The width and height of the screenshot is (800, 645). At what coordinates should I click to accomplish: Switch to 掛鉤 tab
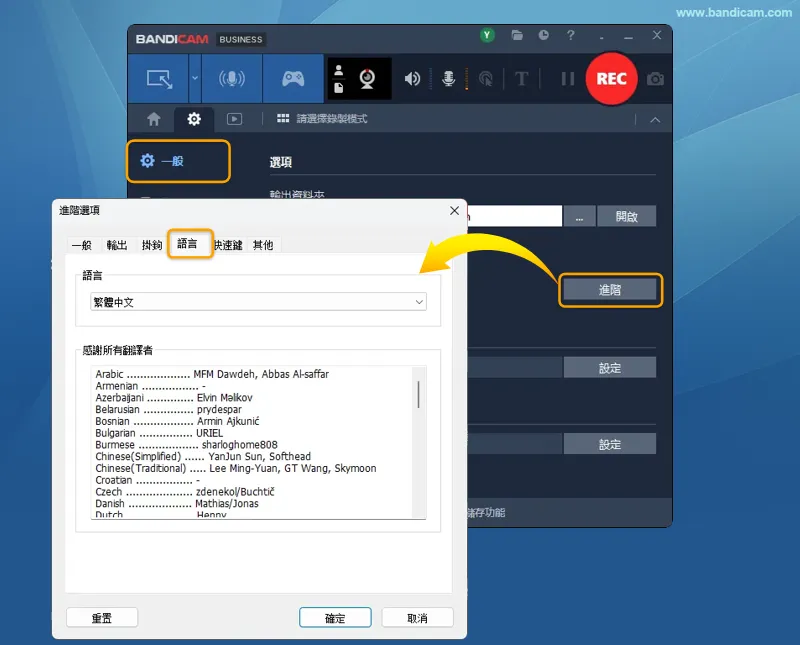(152, 245)
